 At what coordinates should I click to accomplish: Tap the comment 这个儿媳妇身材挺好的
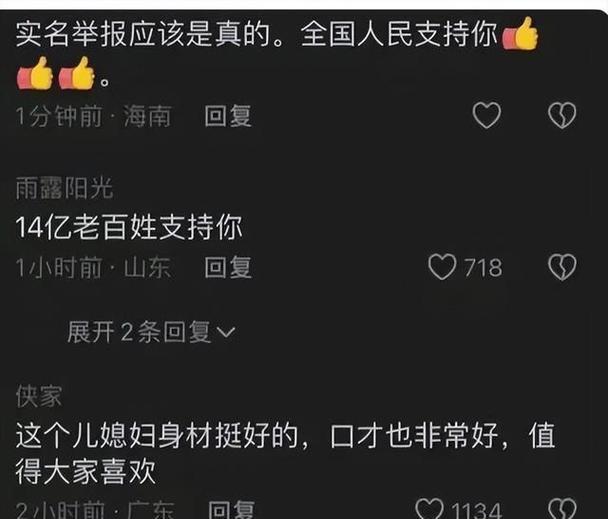tap(286, 453)
